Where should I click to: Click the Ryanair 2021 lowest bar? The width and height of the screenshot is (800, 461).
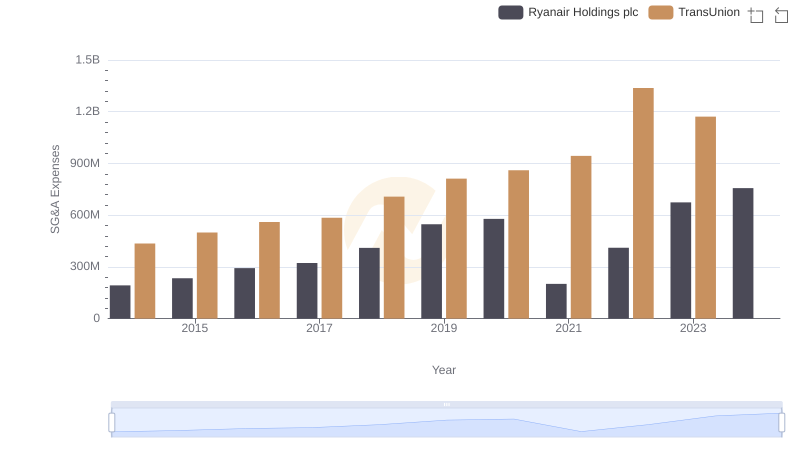coord(556,301)
